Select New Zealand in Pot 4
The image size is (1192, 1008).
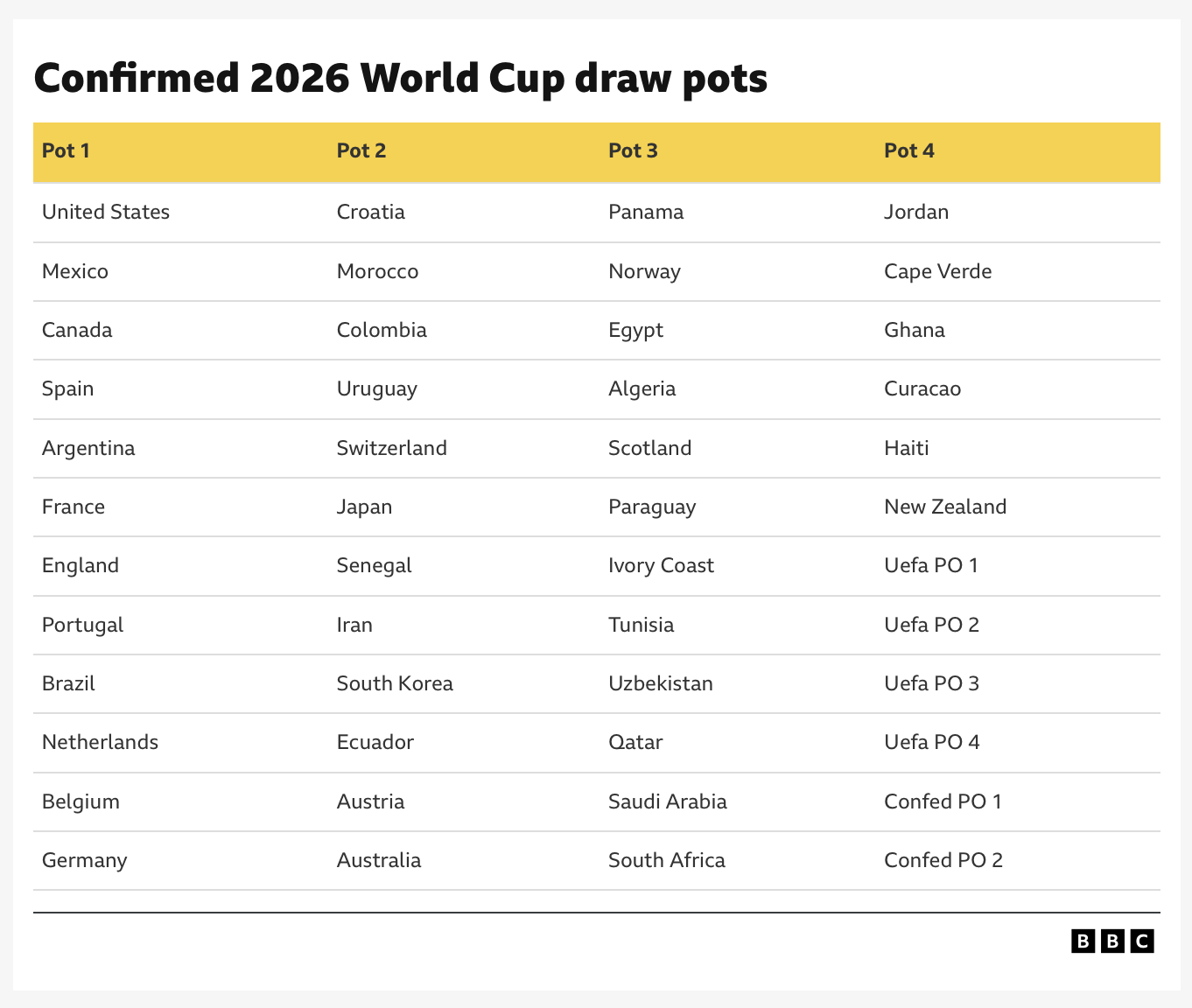[x=945, y=507]
